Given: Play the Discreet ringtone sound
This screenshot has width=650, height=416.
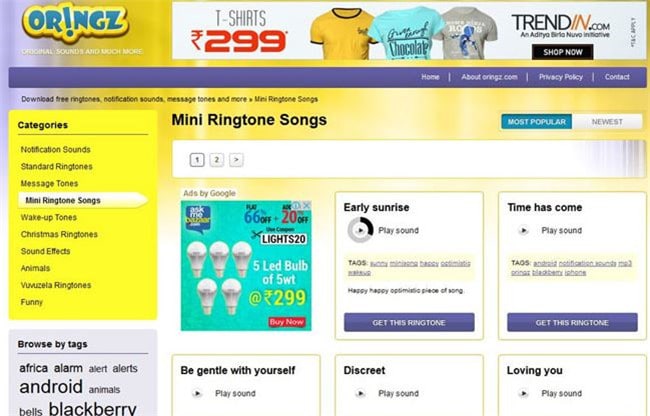Looking at the screenshot, I should click(x=360, y=393).
